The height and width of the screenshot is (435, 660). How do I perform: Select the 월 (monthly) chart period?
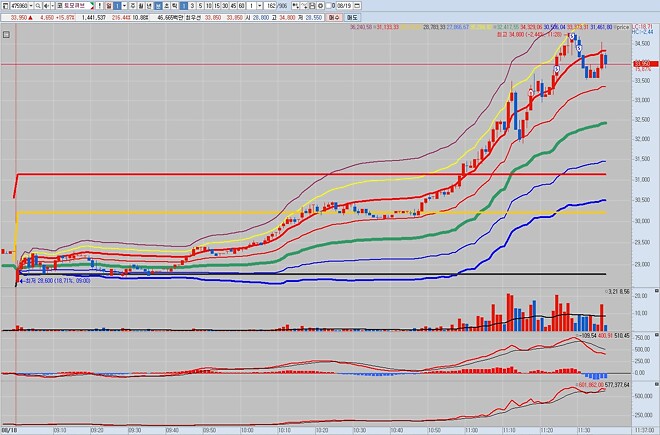click(141, 6)
